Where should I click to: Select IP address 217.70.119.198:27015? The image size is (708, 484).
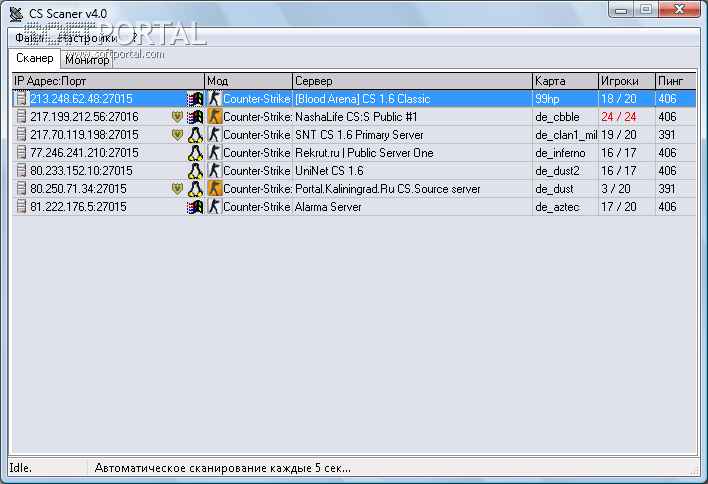84,135
